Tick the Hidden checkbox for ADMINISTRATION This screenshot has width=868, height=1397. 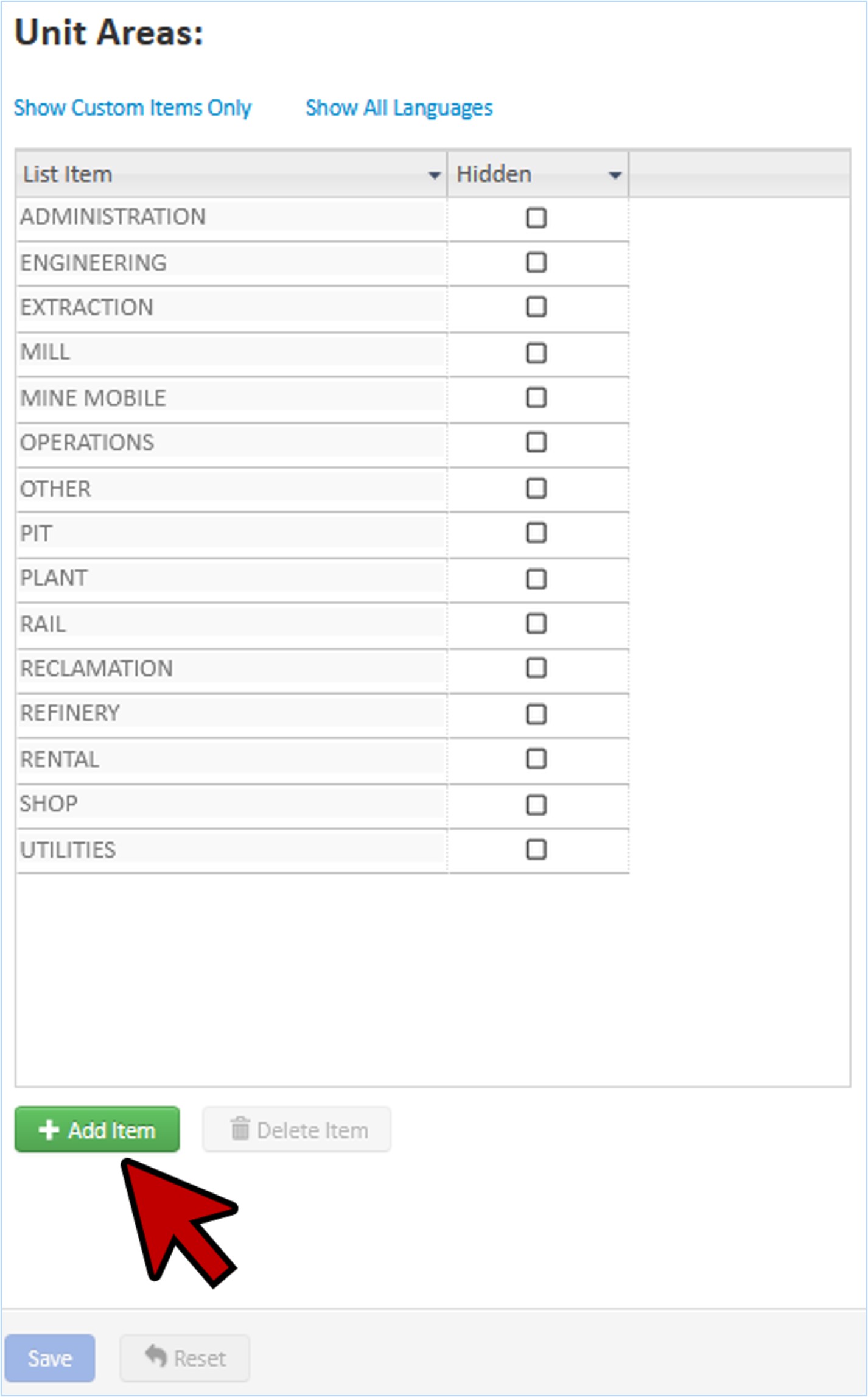(x=536, y=217)
